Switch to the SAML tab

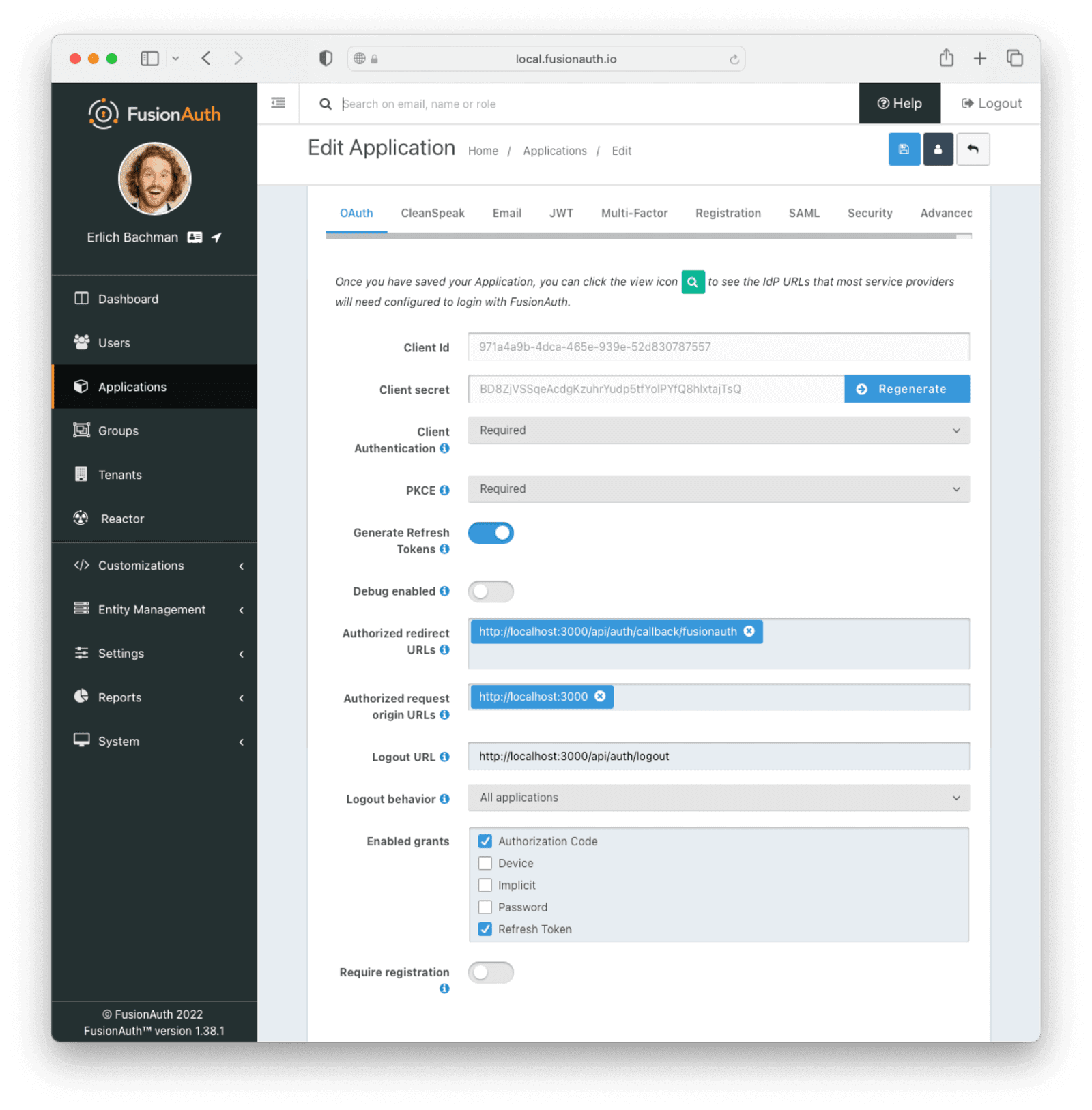tap(804, 213)
